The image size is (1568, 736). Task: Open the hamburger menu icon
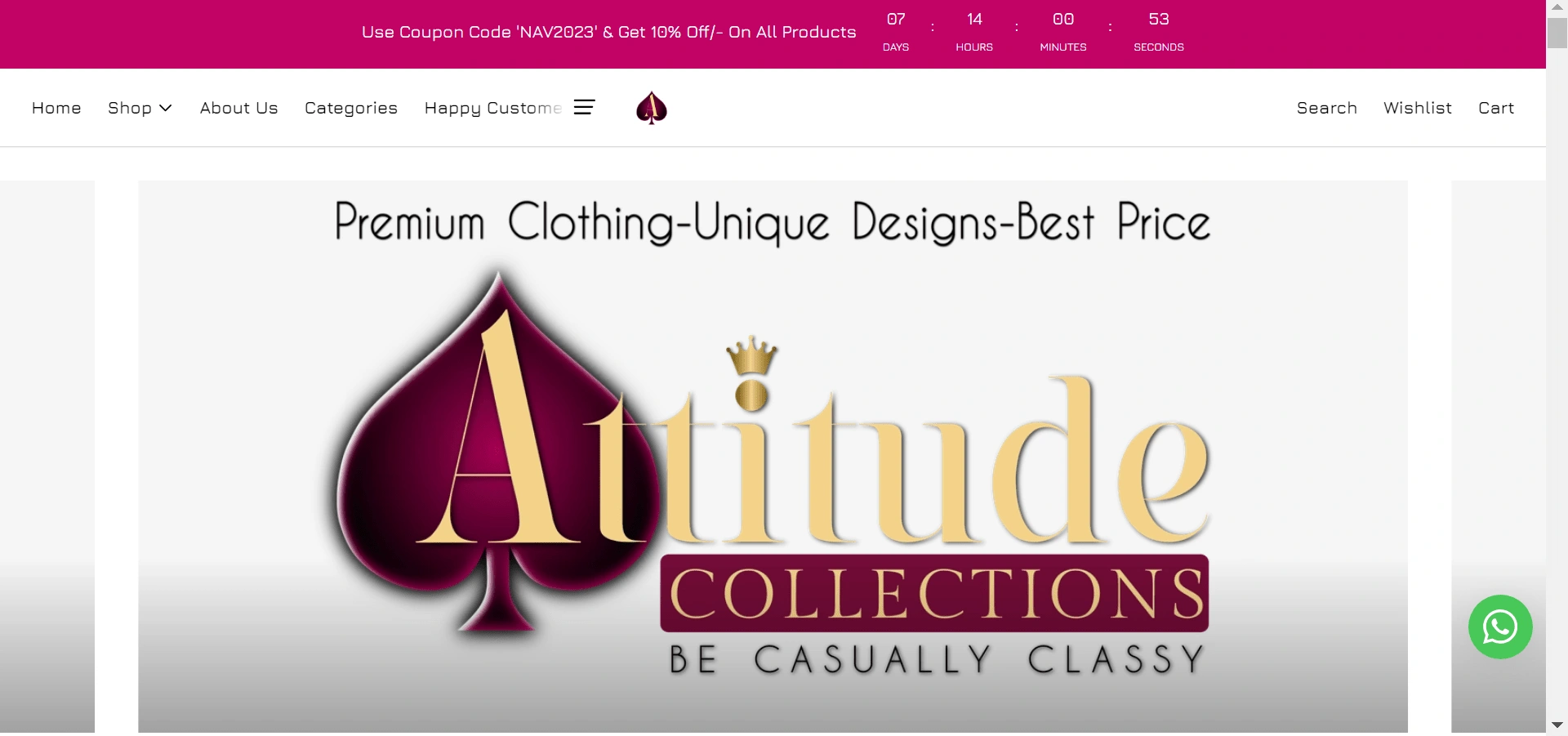(584, 107)
